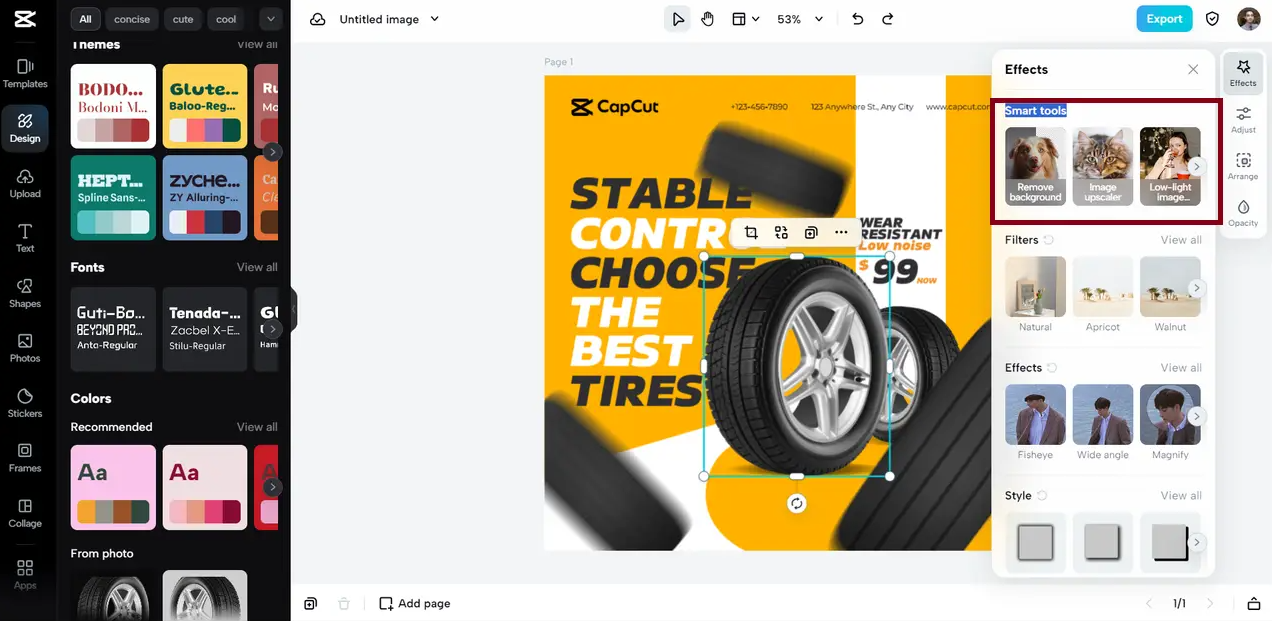The image size is (1272, 621).
Task: Select the cute theme filter tag
Action: coord(183,19)
